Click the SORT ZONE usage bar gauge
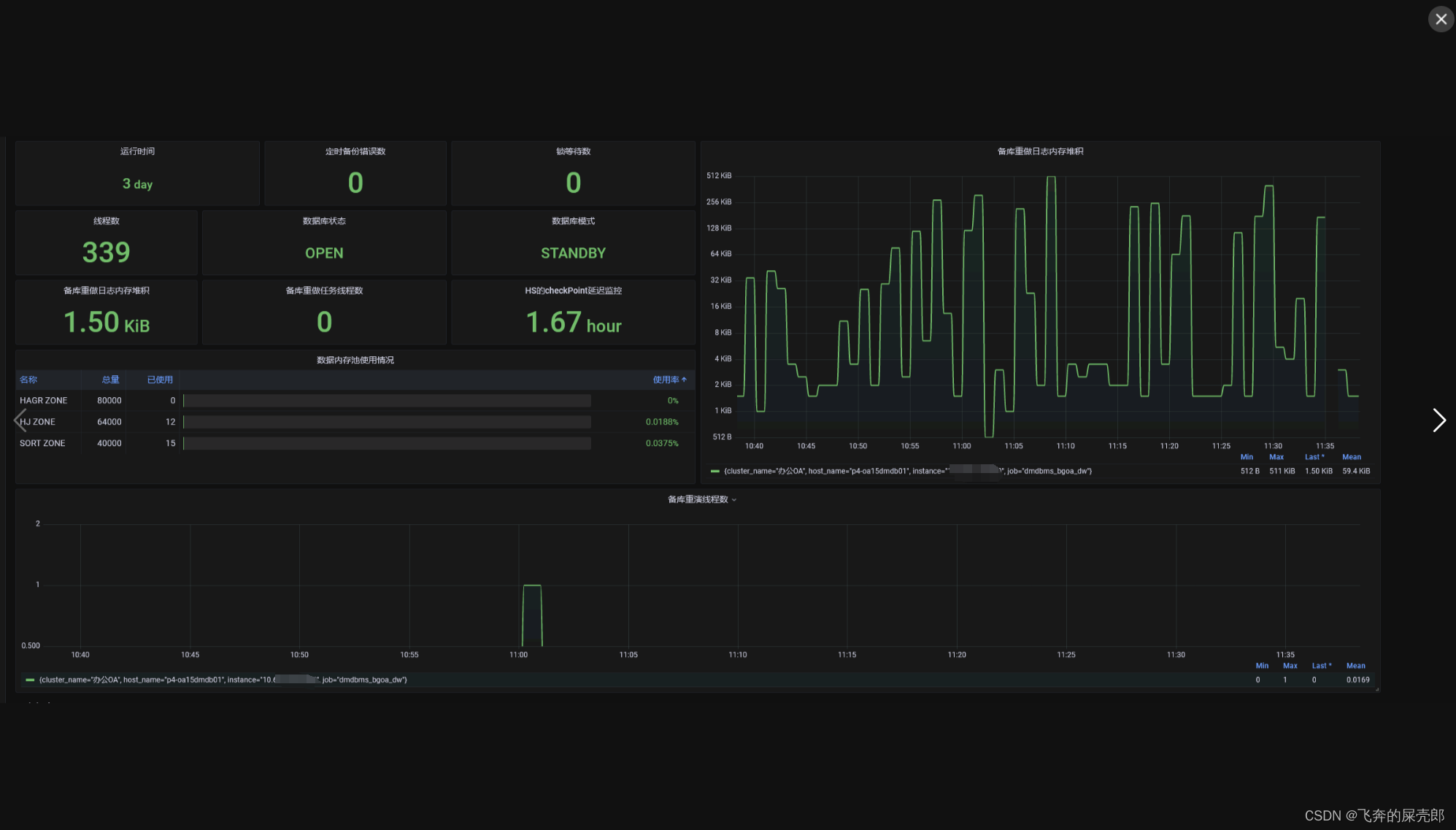Viewport: 1456px width, 830px height. (387, 443)
